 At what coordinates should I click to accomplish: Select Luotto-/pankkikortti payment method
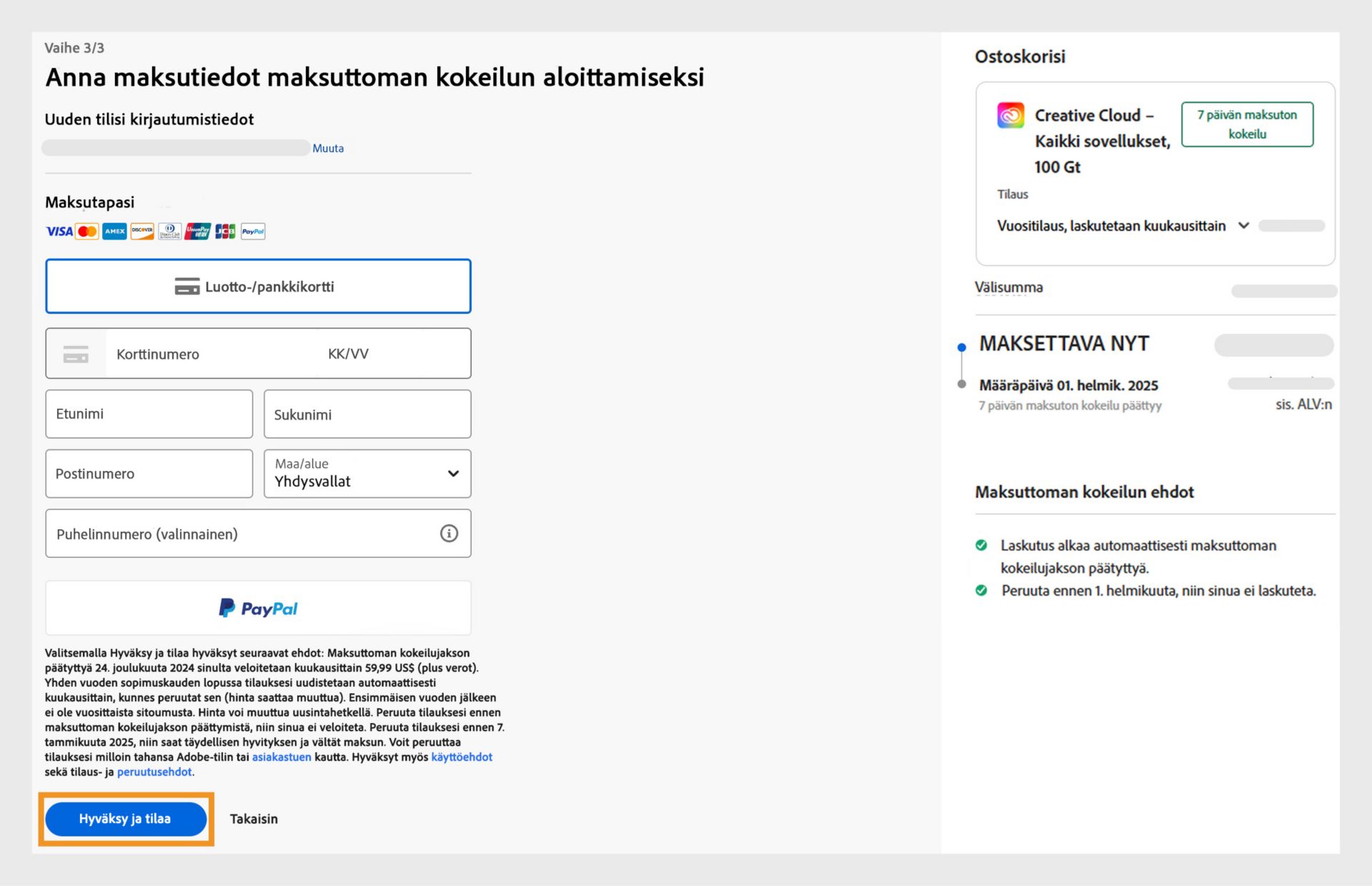click(258, 287)
